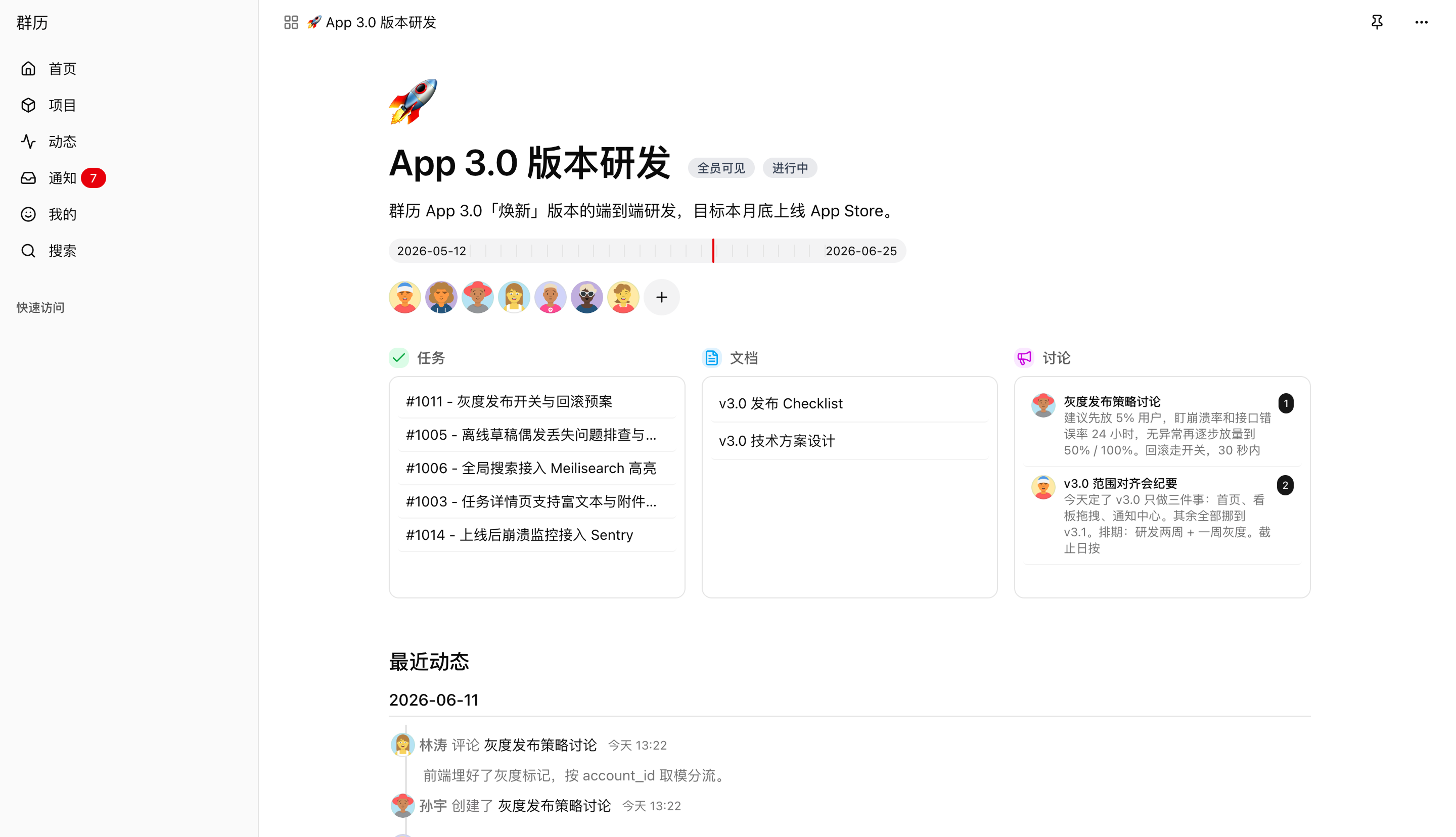The height and width of the screenshot is (837, 1456).
Task: Open task #1014 上线后崩溃监控接入 Sentry
Action: [536, 535]
